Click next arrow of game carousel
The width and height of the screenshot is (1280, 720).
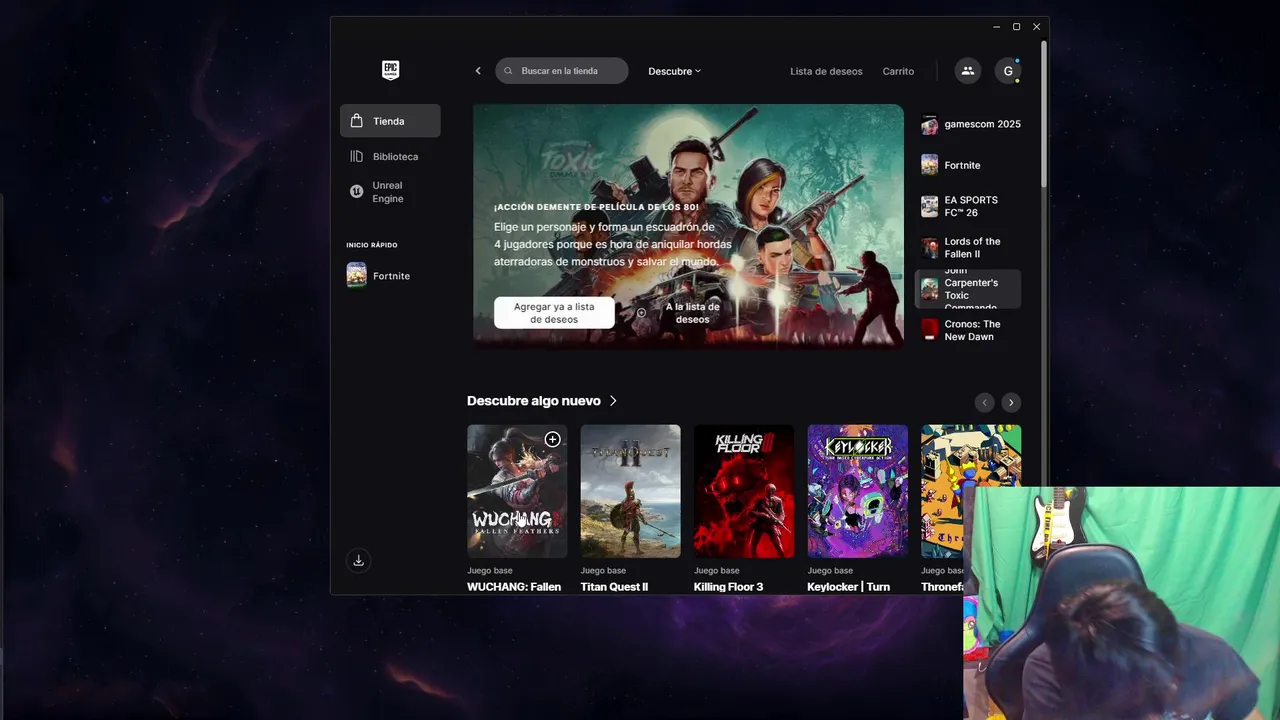1011,402
